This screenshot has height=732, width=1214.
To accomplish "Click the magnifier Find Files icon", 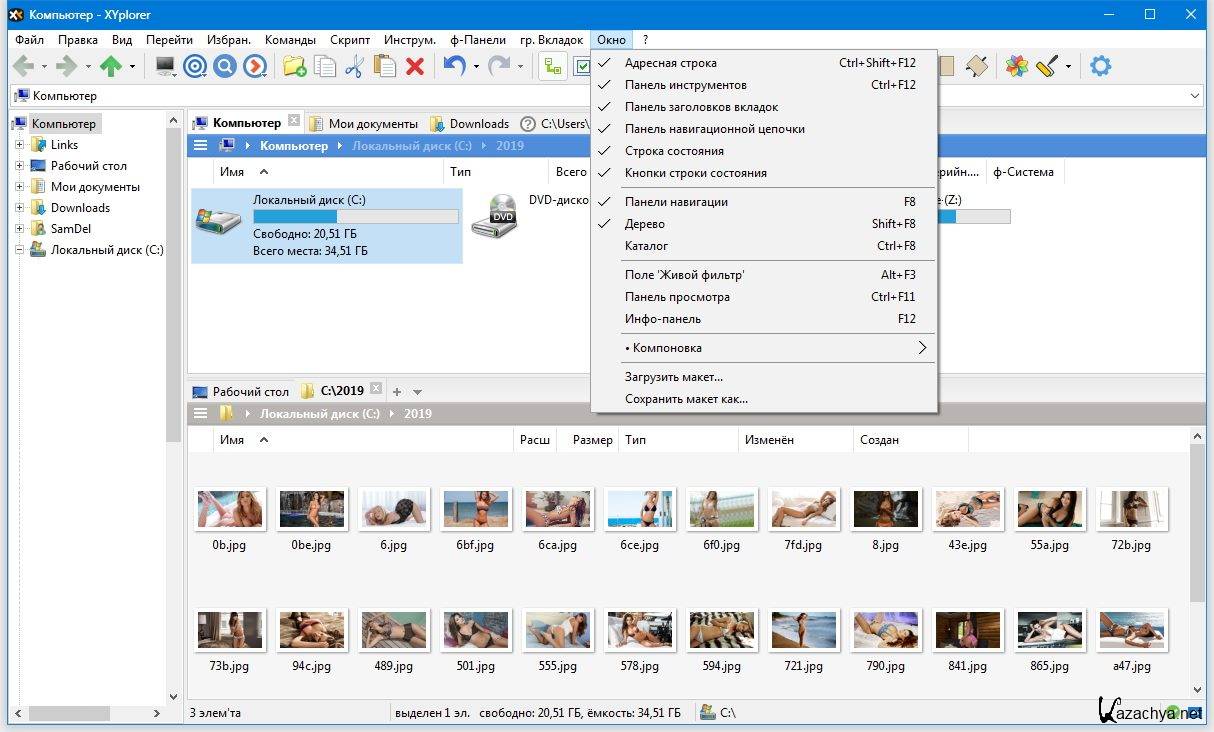I will click(225, 67).
